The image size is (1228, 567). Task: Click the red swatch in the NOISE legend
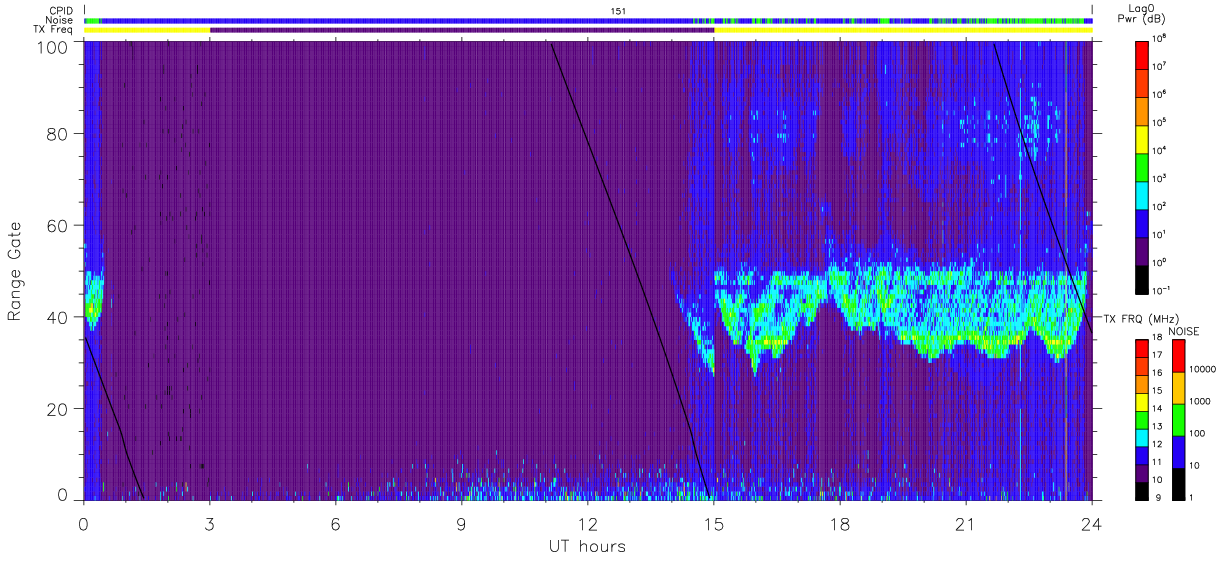pos(1178,356)
